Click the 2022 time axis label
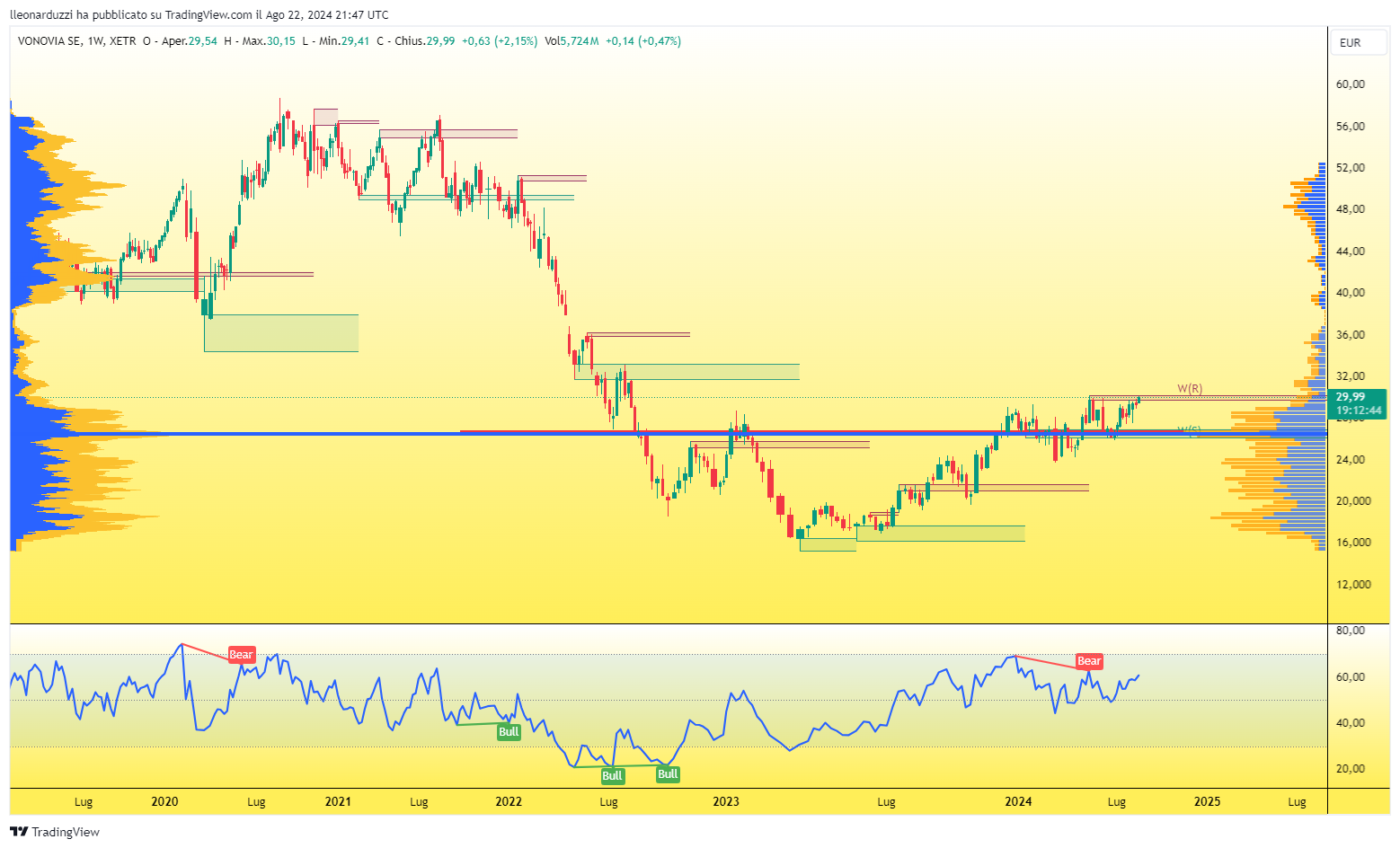The height and width of the screenshot is (848, 1400). point(509,801)
